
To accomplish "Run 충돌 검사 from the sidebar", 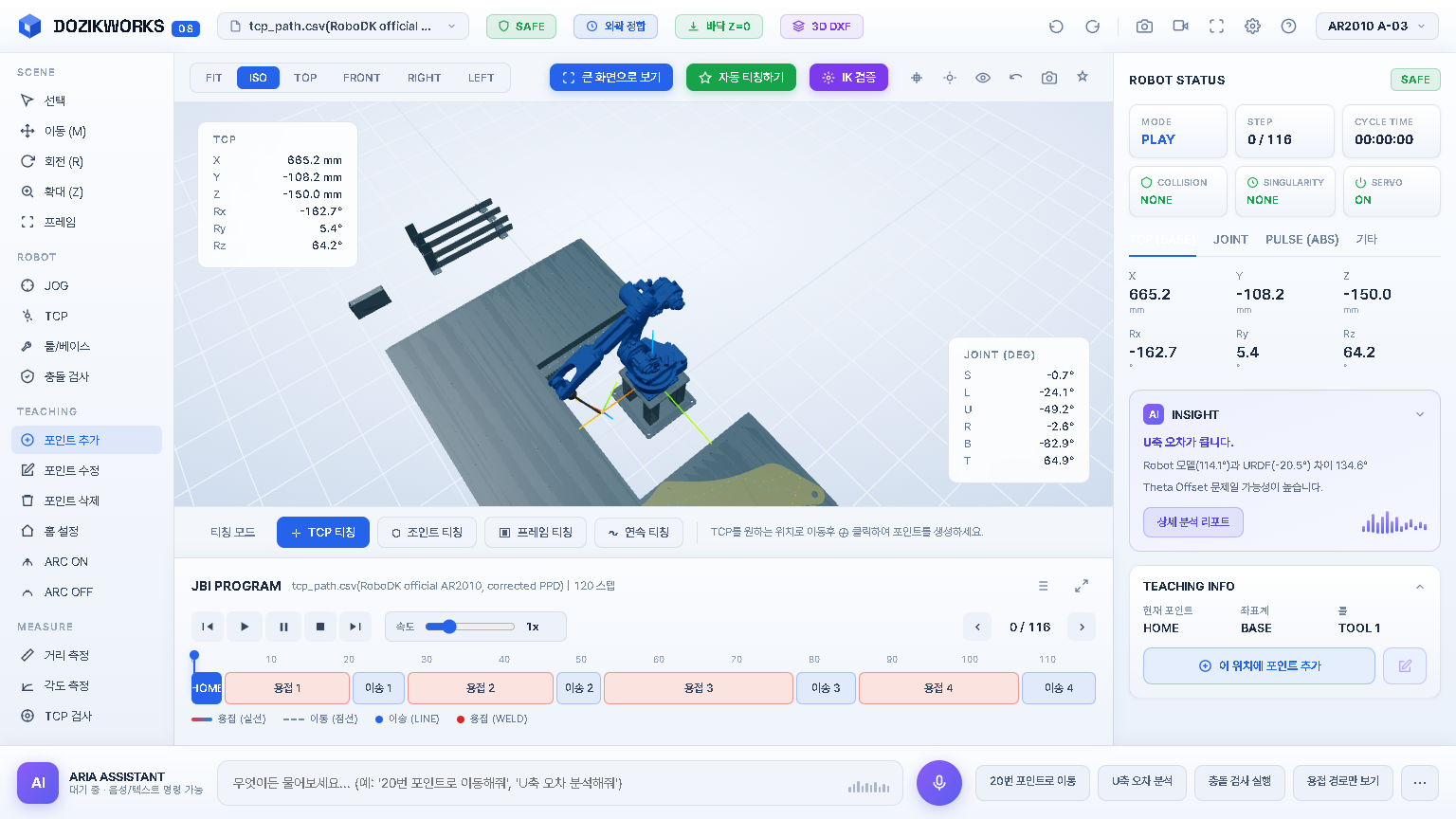I will point(86,376).
